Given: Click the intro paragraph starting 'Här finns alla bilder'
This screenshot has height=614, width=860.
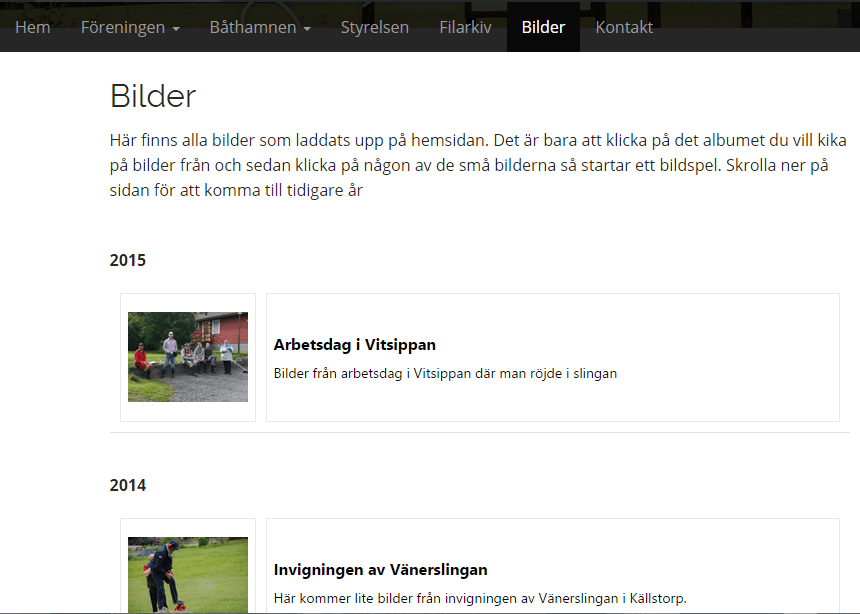Looking at the screenshot, I should coord(478,165).
